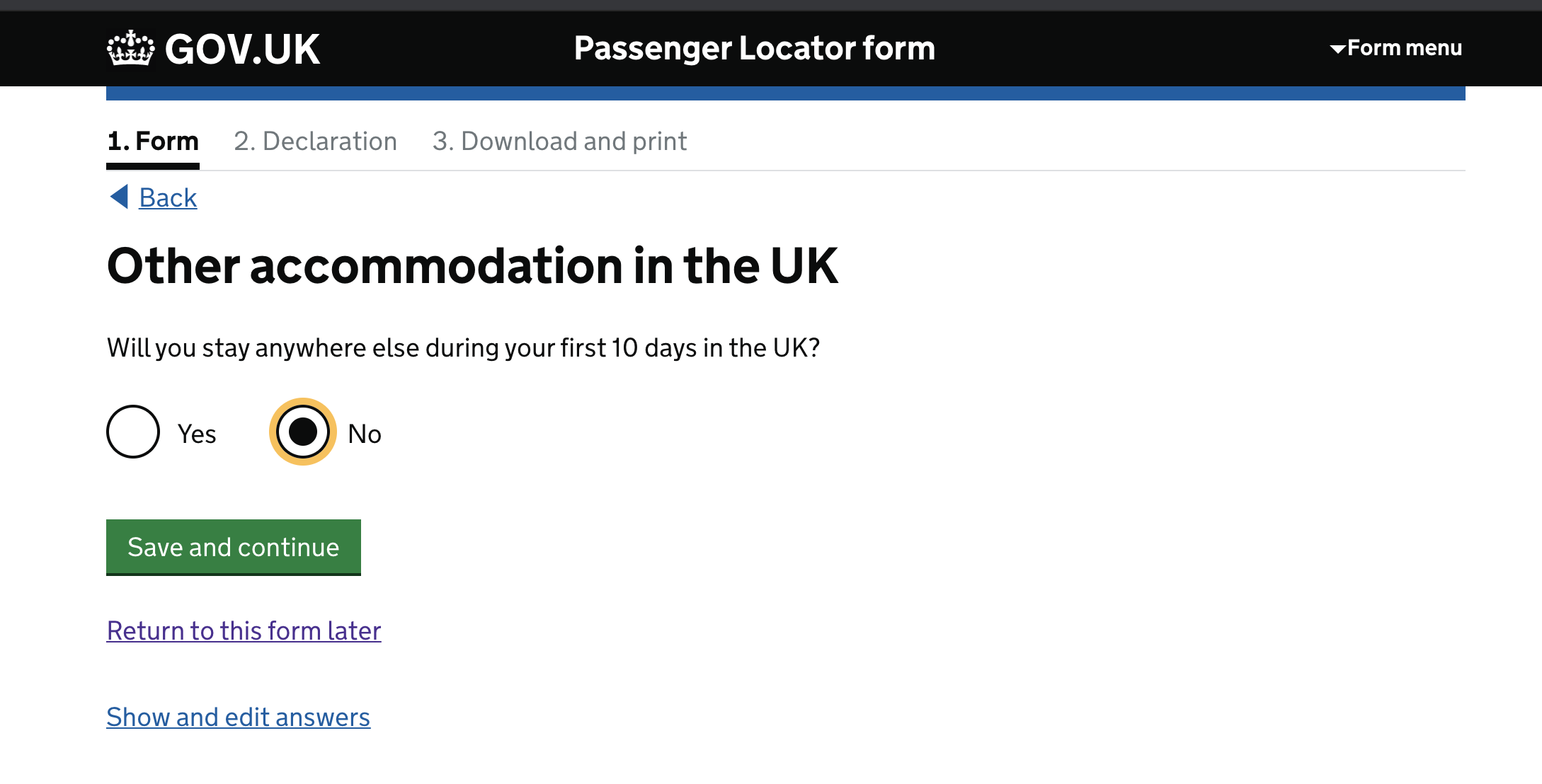Switch to the 2. Declaration tab
The width and height of the screenshot is (1542, 784).
coord(316,142)
